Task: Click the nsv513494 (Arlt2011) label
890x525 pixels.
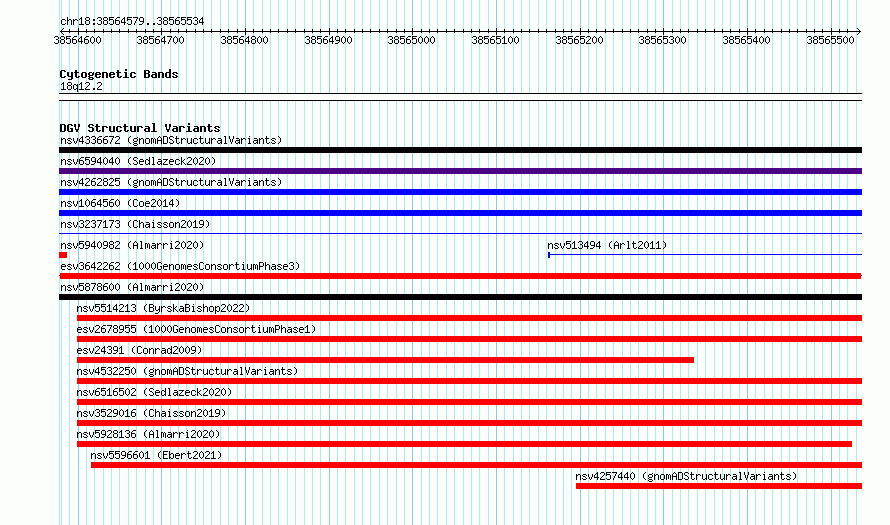Action: [x=607, y=245]
